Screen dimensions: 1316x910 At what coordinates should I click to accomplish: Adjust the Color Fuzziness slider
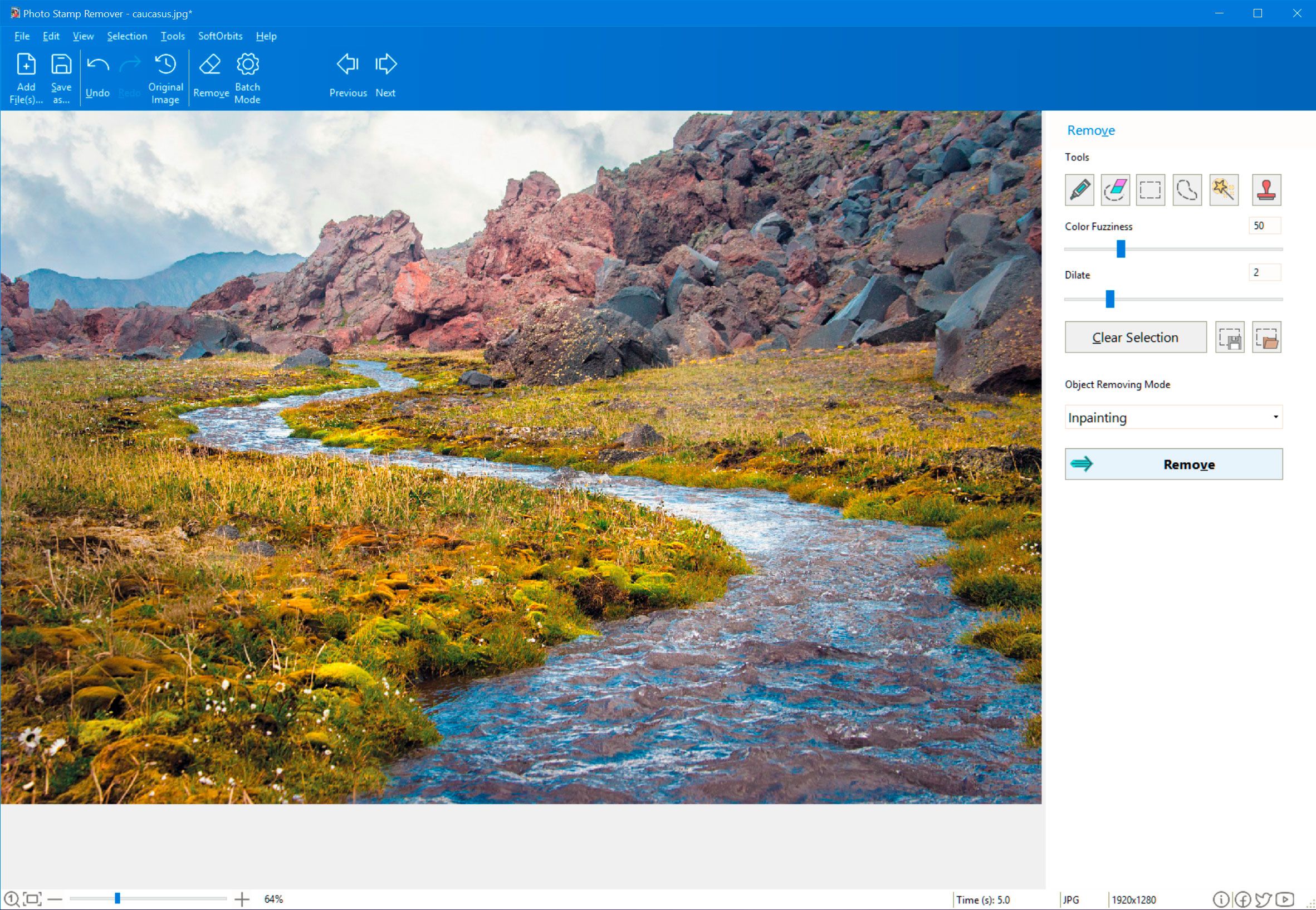1120,249
